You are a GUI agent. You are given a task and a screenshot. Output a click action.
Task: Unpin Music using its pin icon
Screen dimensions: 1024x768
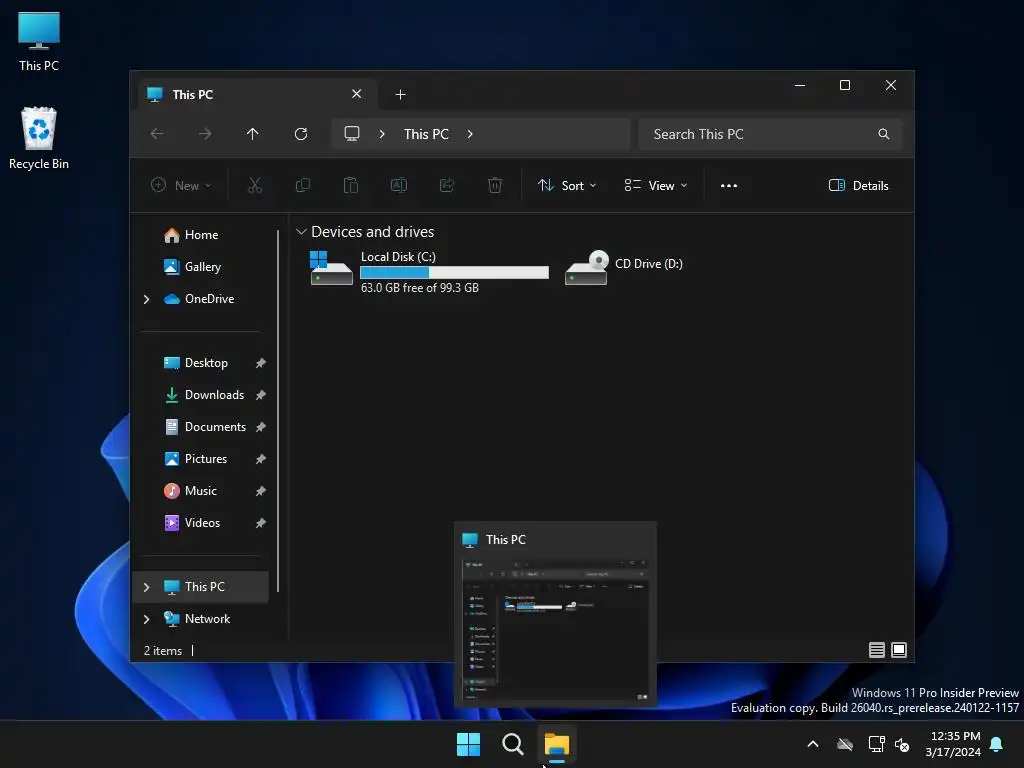(x=261, y=491)
